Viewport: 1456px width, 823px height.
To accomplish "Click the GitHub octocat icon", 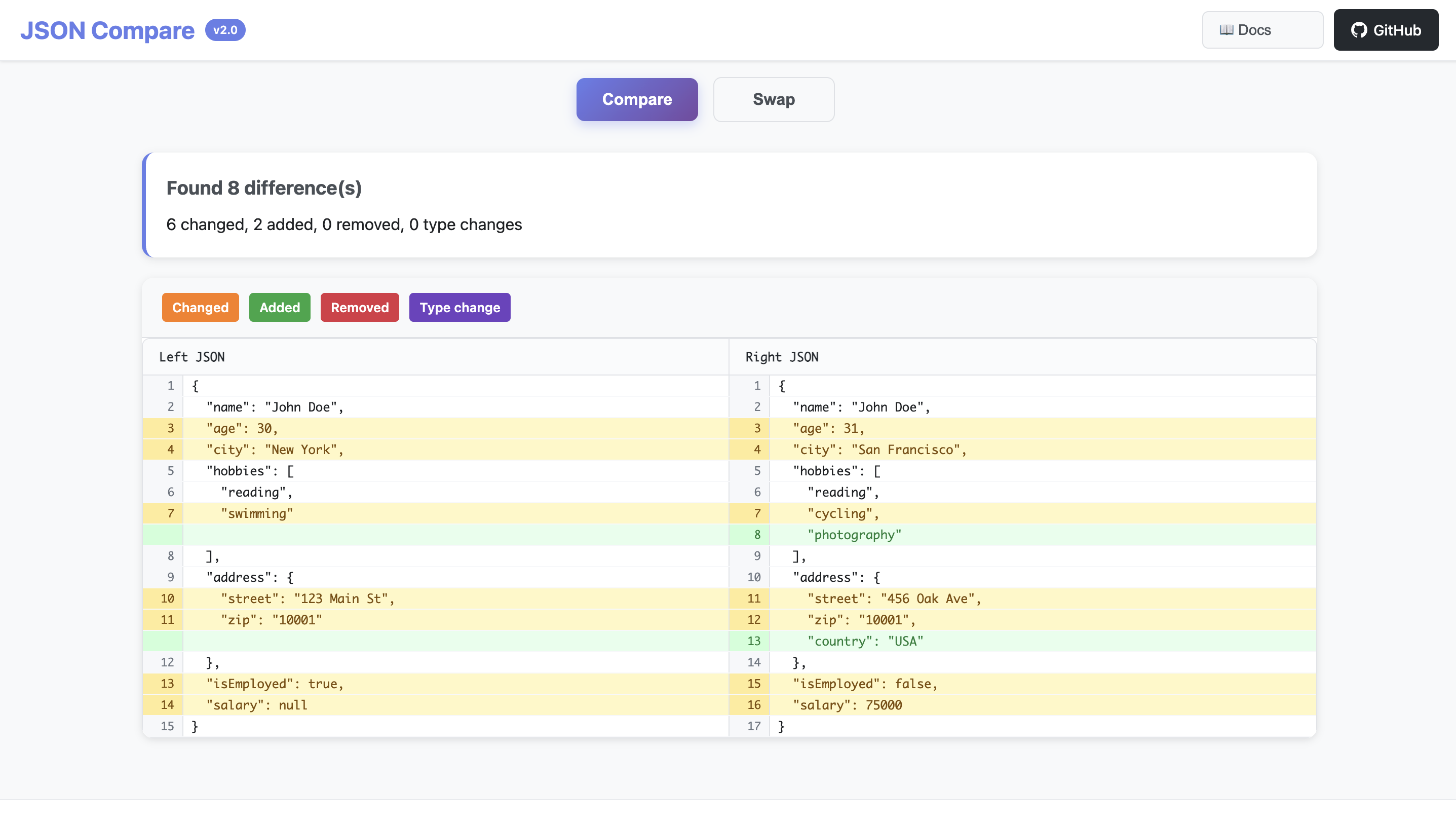I will click(x=1359, y=30).
